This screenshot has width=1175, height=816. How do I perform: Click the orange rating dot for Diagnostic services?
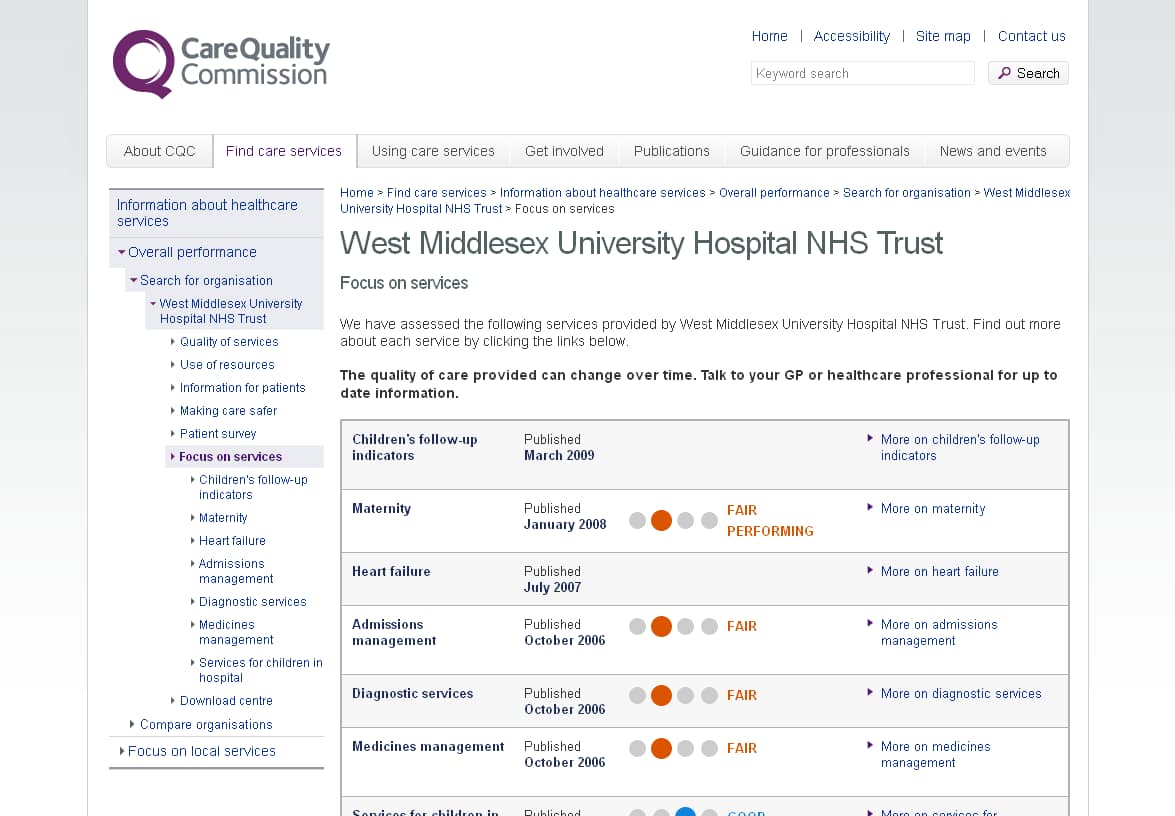click(661, 696)
